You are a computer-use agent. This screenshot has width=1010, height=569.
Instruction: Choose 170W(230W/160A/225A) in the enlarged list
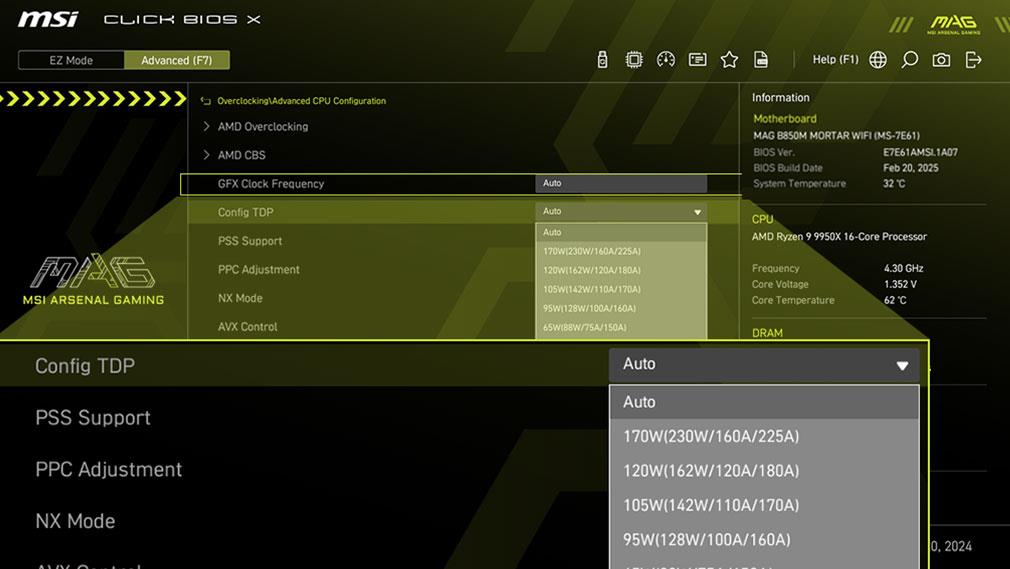point(711,436)
